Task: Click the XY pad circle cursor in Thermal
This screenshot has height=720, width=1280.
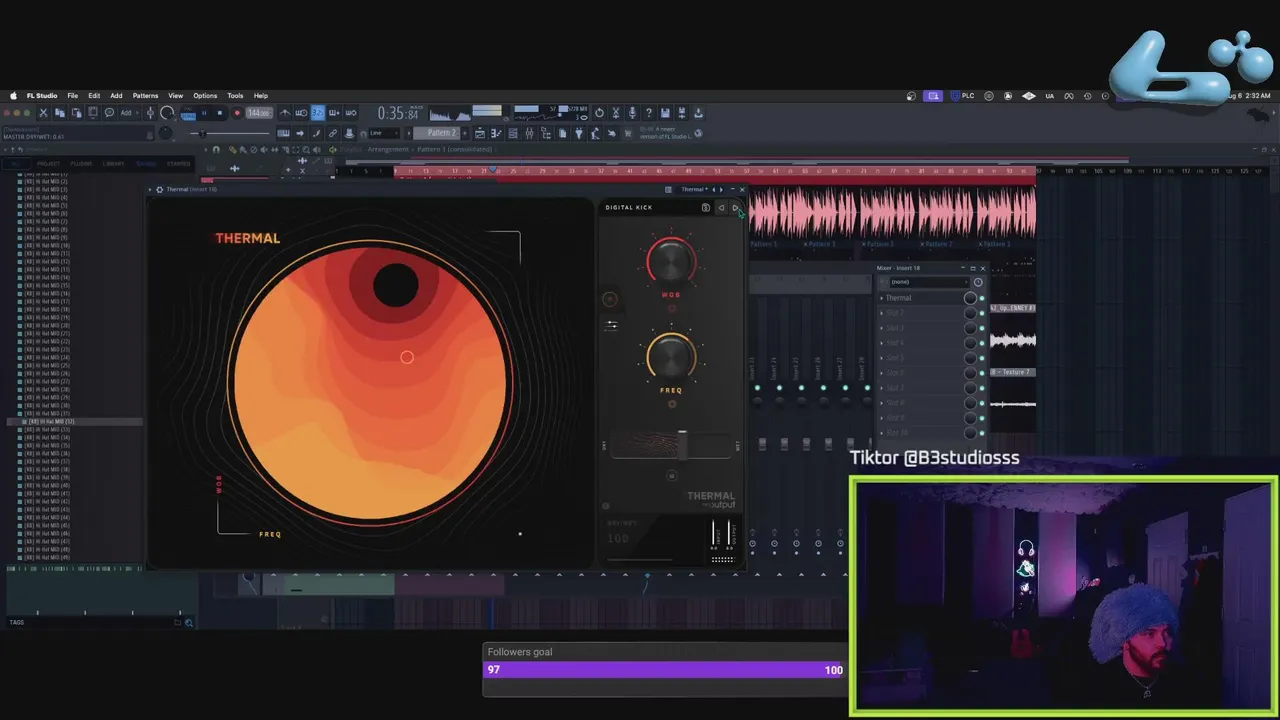Action: 407,357
